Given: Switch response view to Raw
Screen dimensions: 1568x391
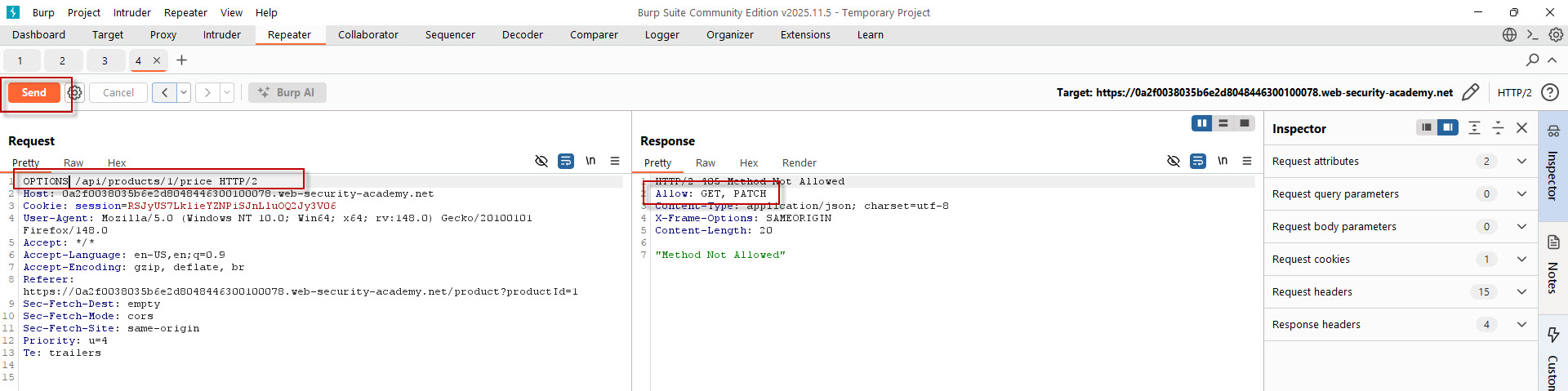Looking at the screenshot, I should pyautogui.click(x=706, y=163).
